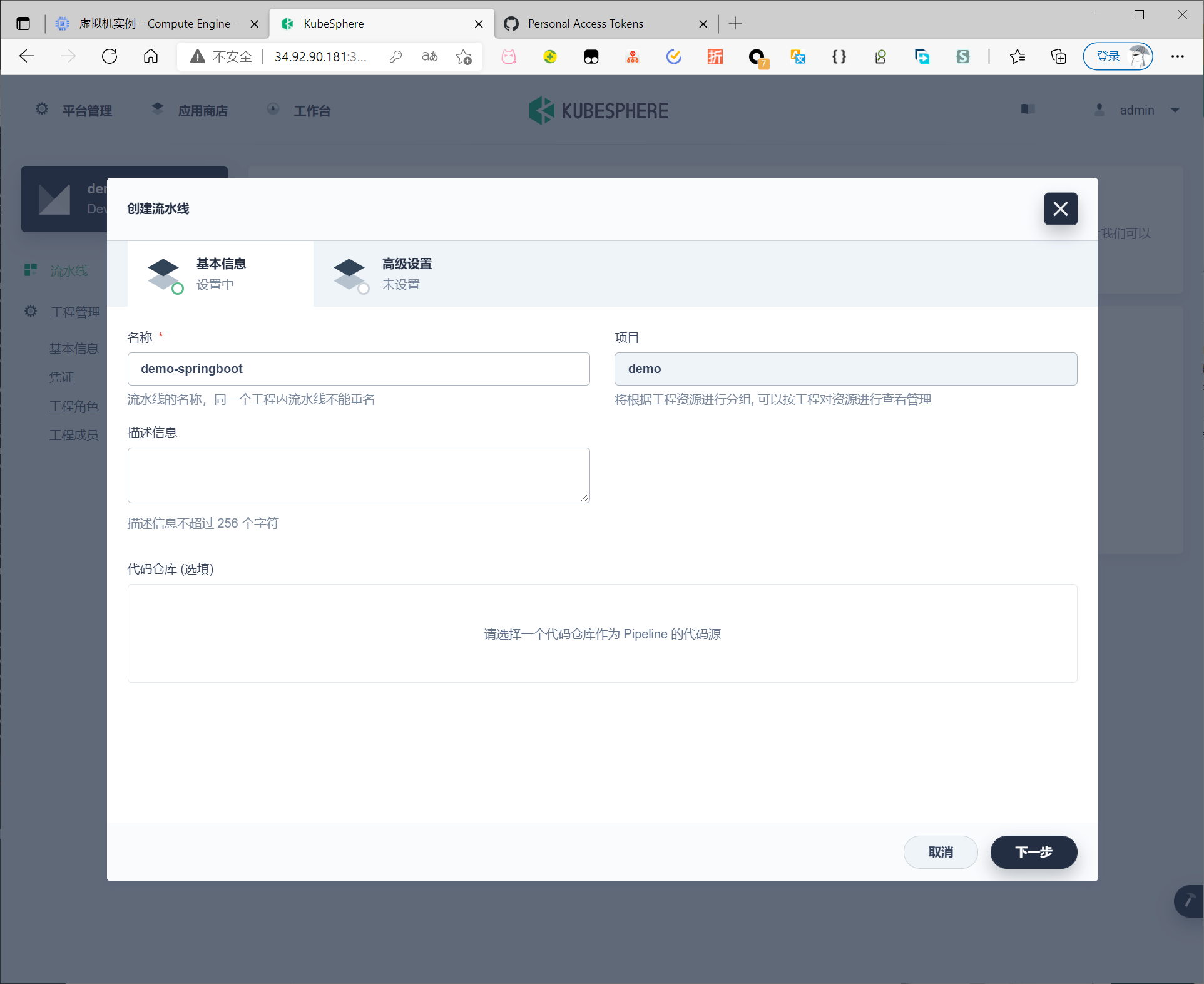Screen dimensions: 1204x984
Task: Go to browser home page
Action: 151,57
